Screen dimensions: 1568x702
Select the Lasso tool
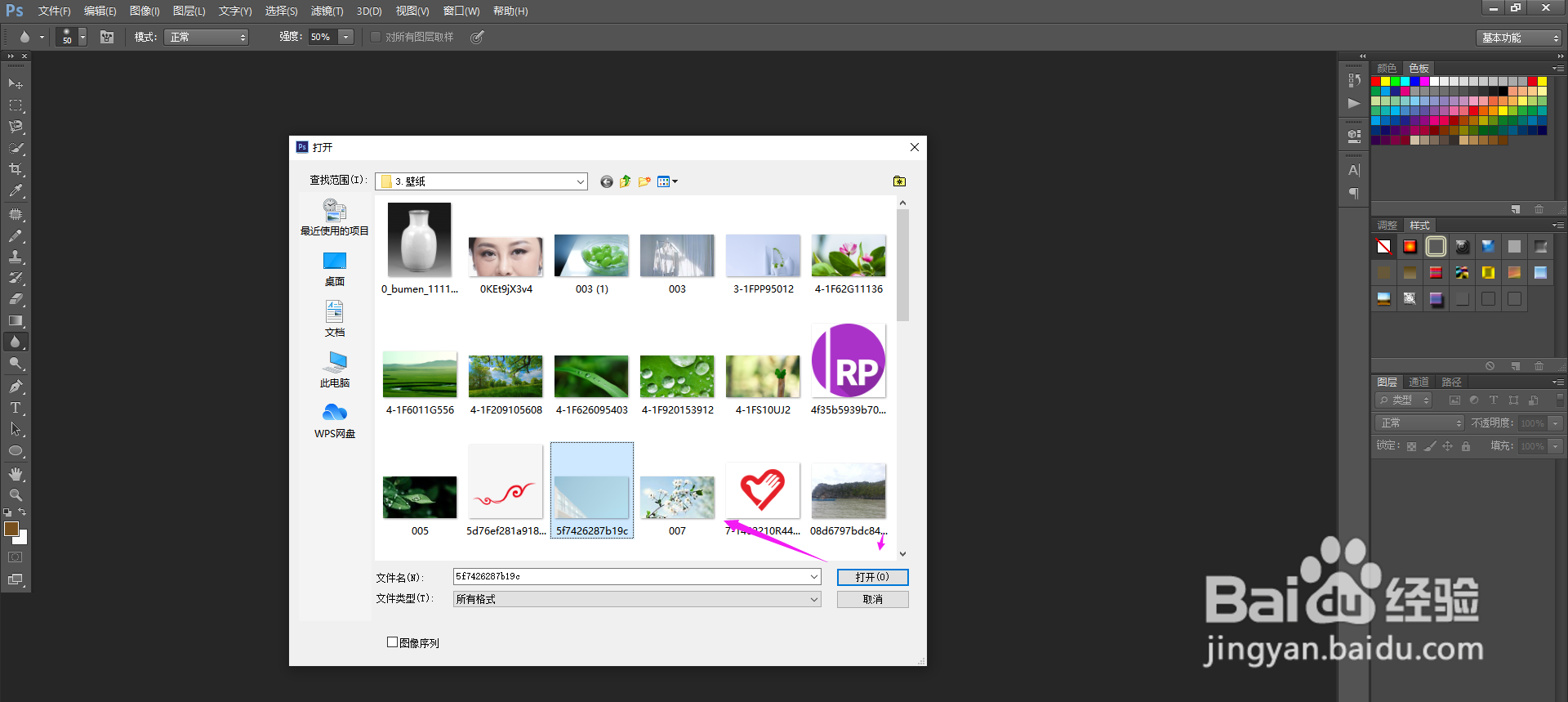(x=16, y=127)
